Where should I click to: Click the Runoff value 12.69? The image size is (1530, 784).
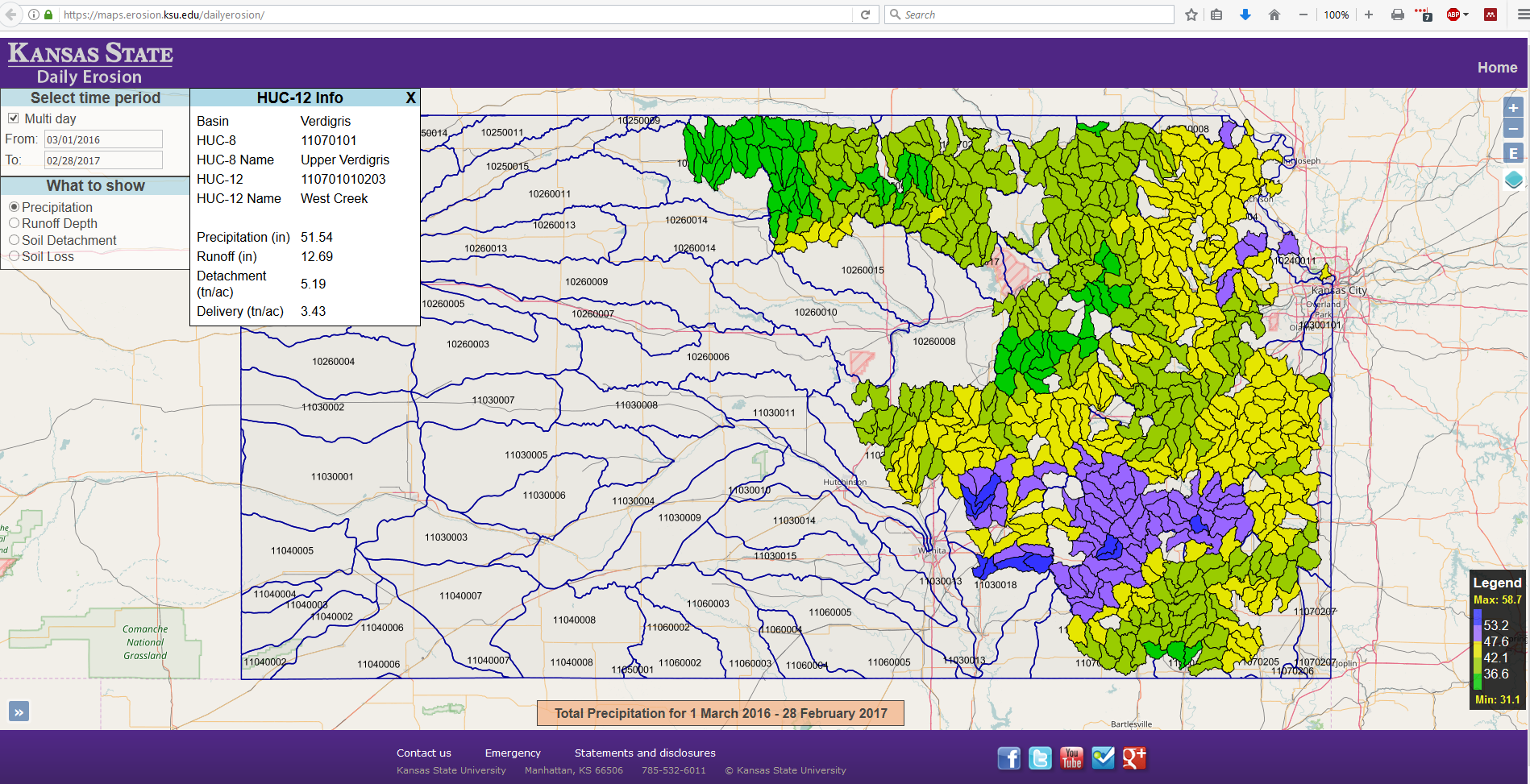tap(317, 256)
